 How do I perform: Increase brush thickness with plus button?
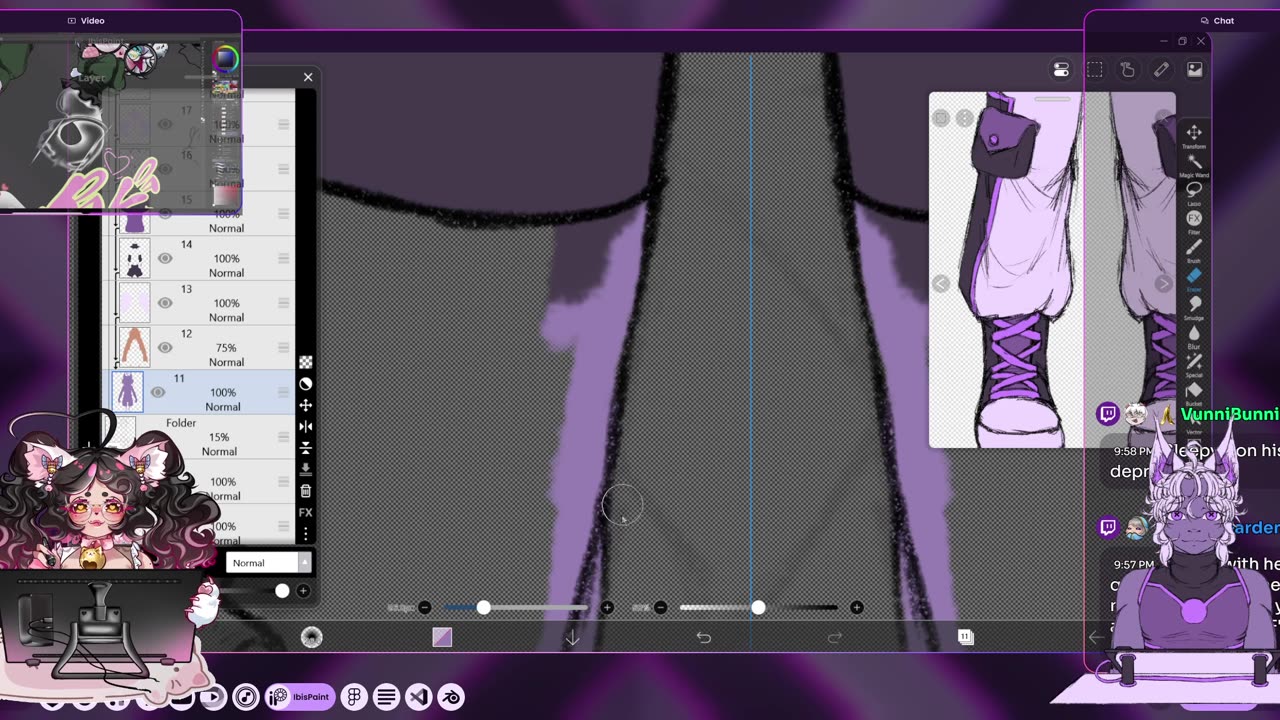tap(607, 607)
